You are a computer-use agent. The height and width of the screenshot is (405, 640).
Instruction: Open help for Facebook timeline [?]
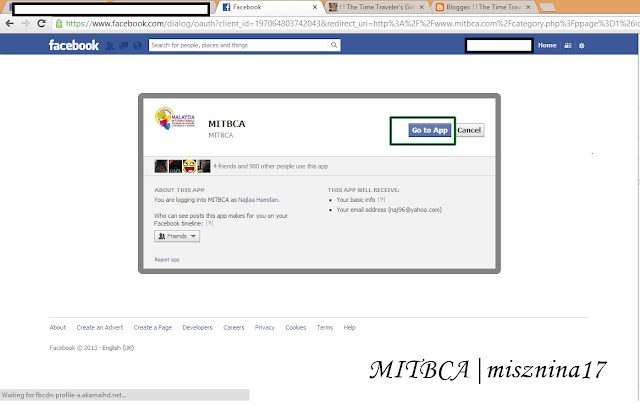coord(209,223)
